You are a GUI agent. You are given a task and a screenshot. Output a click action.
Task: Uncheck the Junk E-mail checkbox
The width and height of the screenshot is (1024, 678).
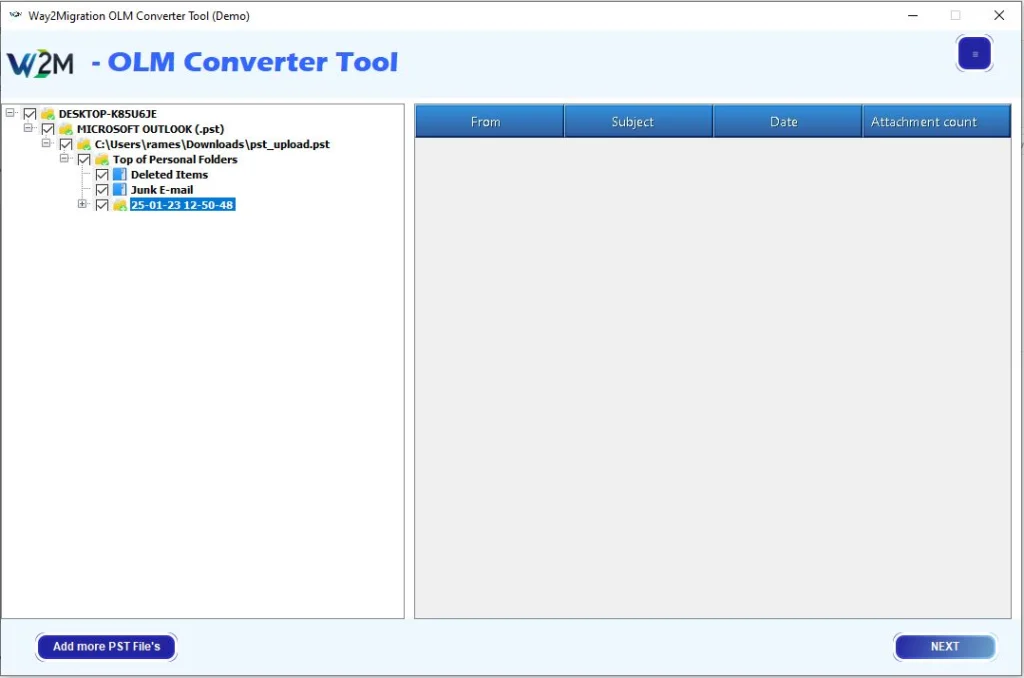(x=102, y=190)
